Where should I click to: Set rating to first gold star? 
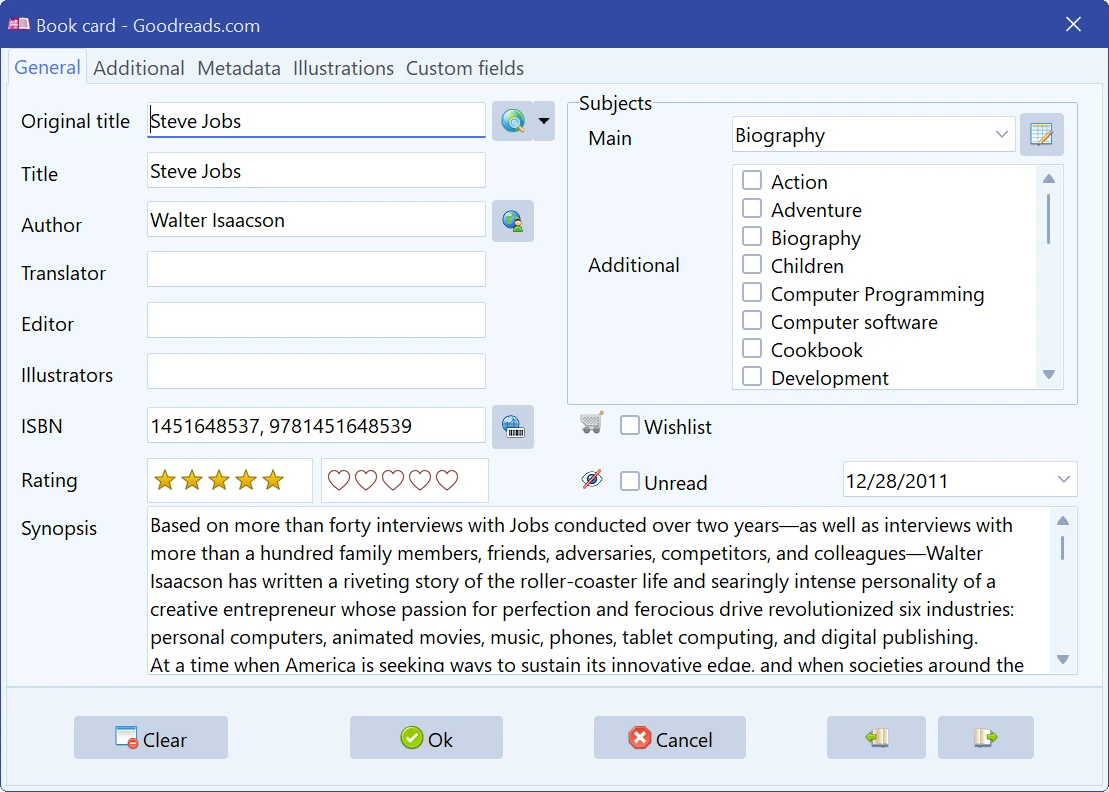point(165,480)
